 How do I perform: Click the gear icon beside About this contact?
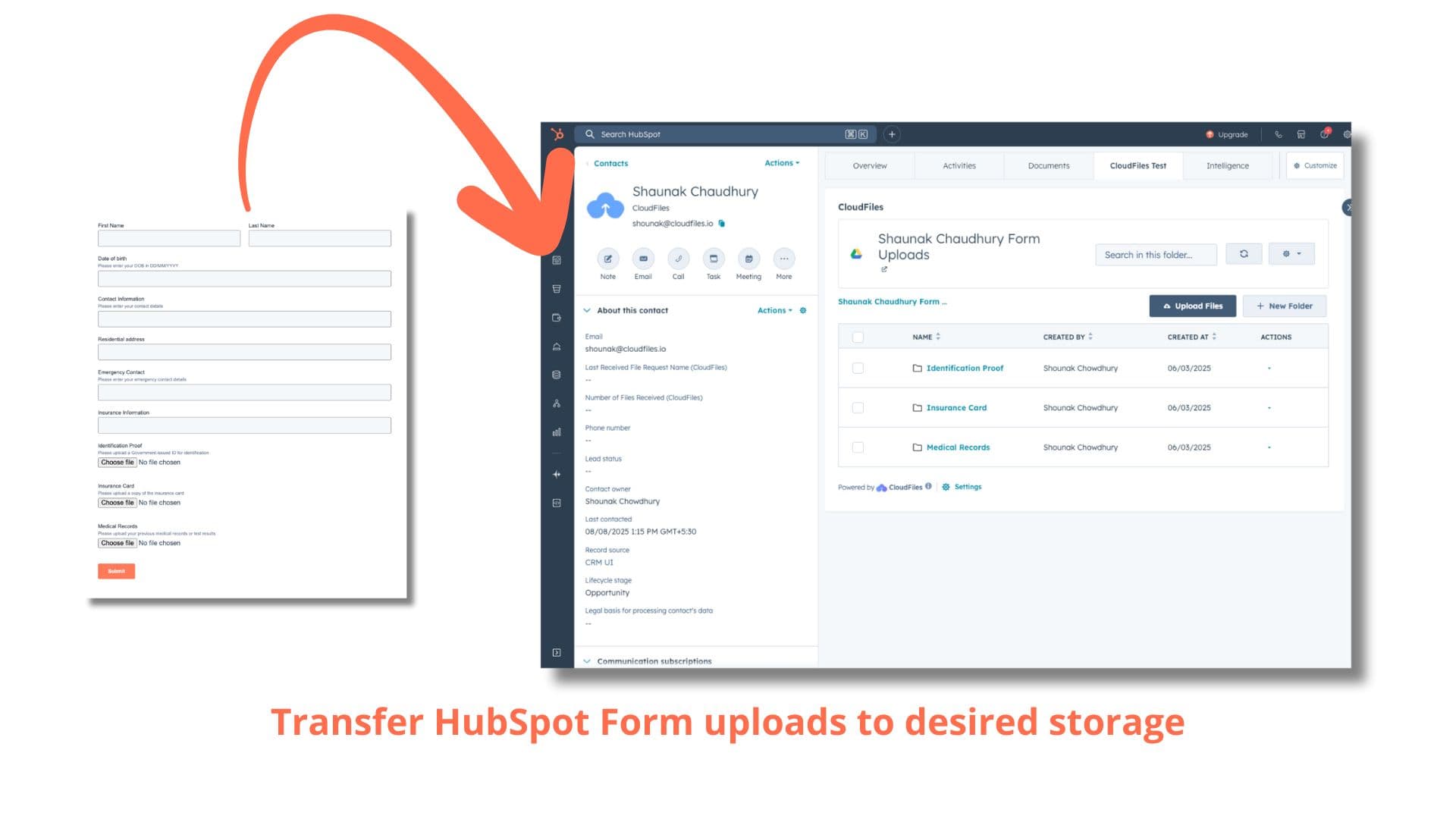(803, 310)
